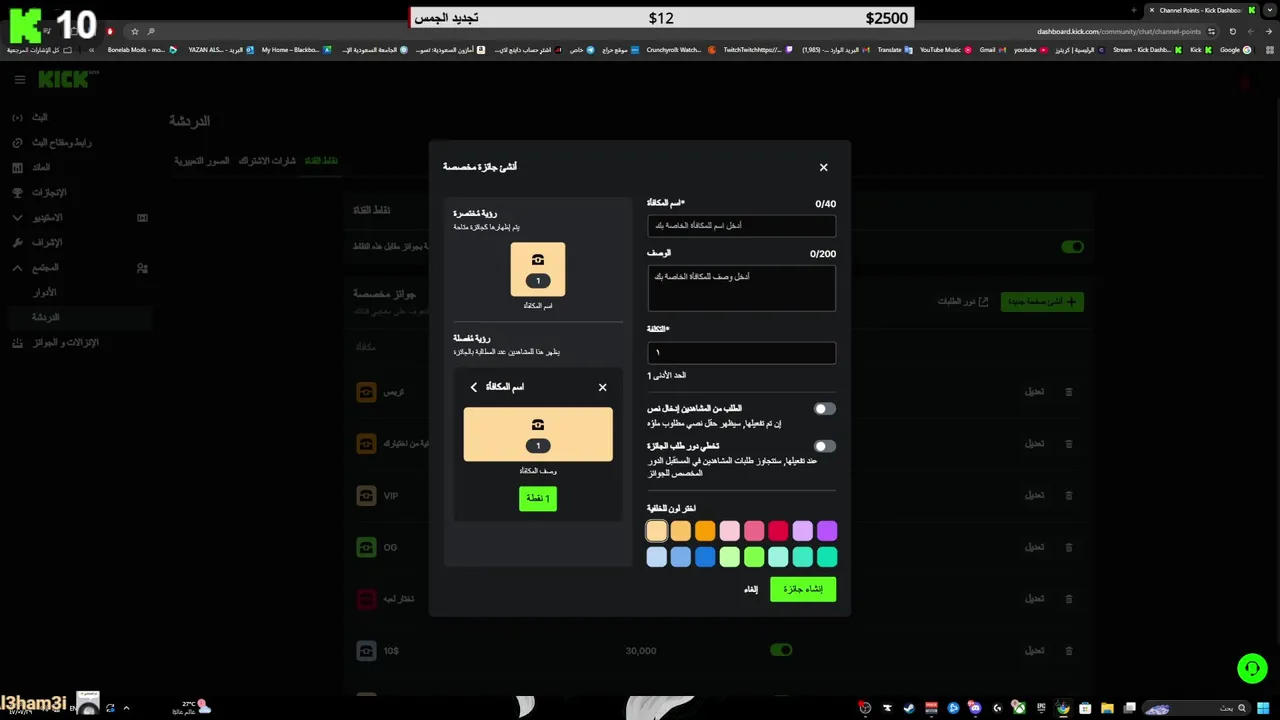This screenshot has width=1280, height=720.
Task: Click the green 1 point redeem button
Action: 538,498
